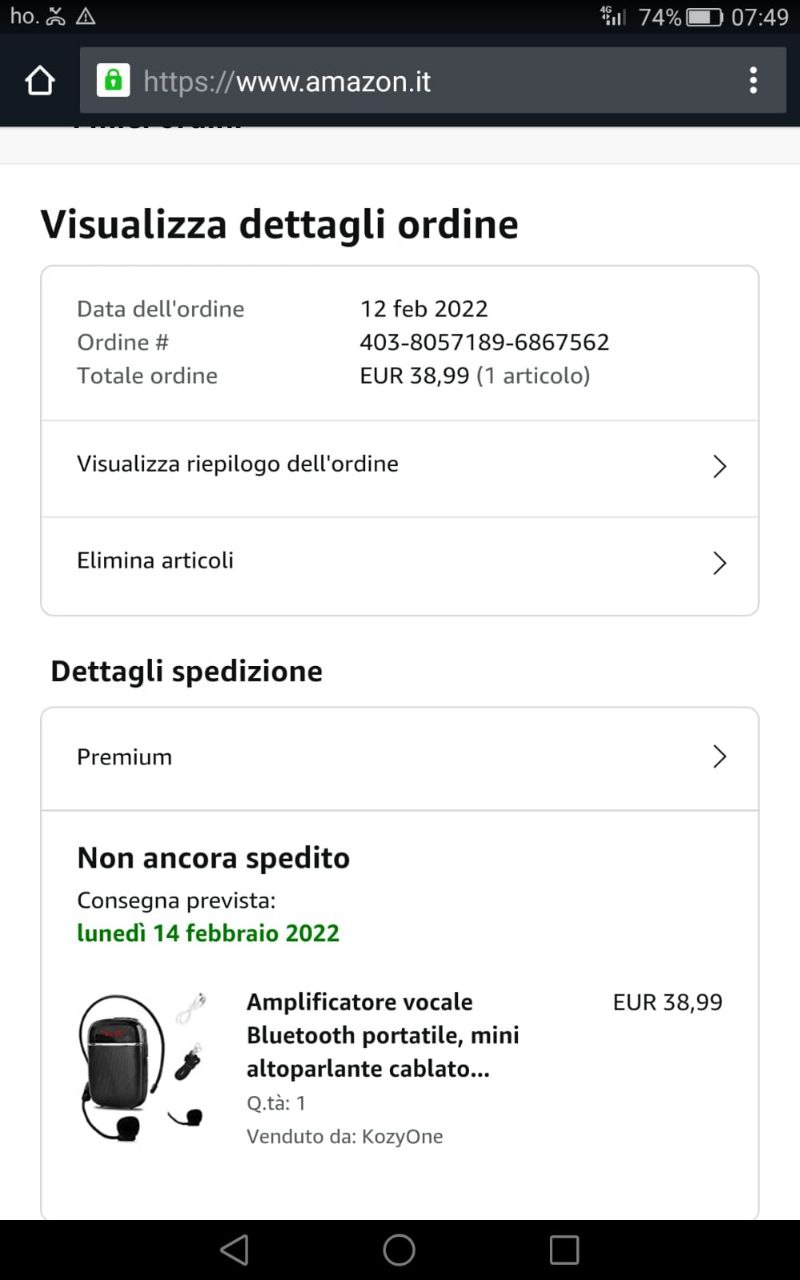The image size is (800, 1280).
Task: Open recent apps with square button
Action: [x=564, y=1249]
